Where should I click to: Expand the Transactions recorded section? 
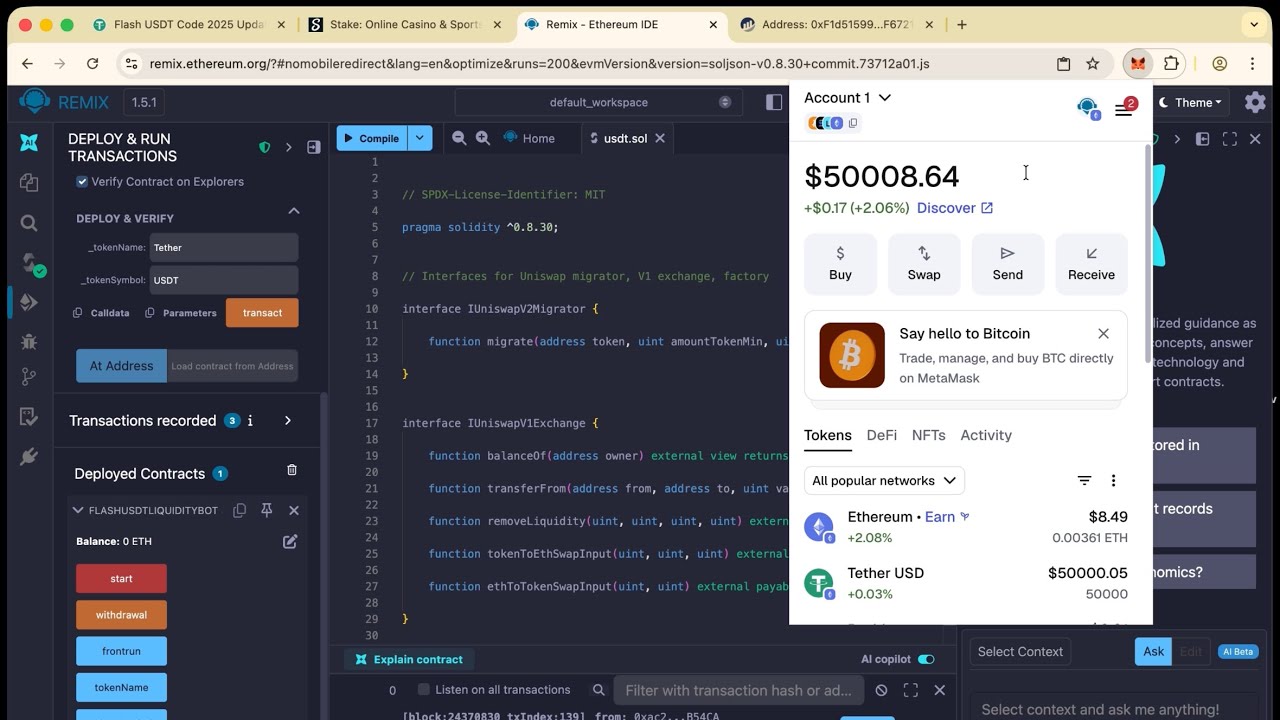pyautogui.click(x=288, y=421)
